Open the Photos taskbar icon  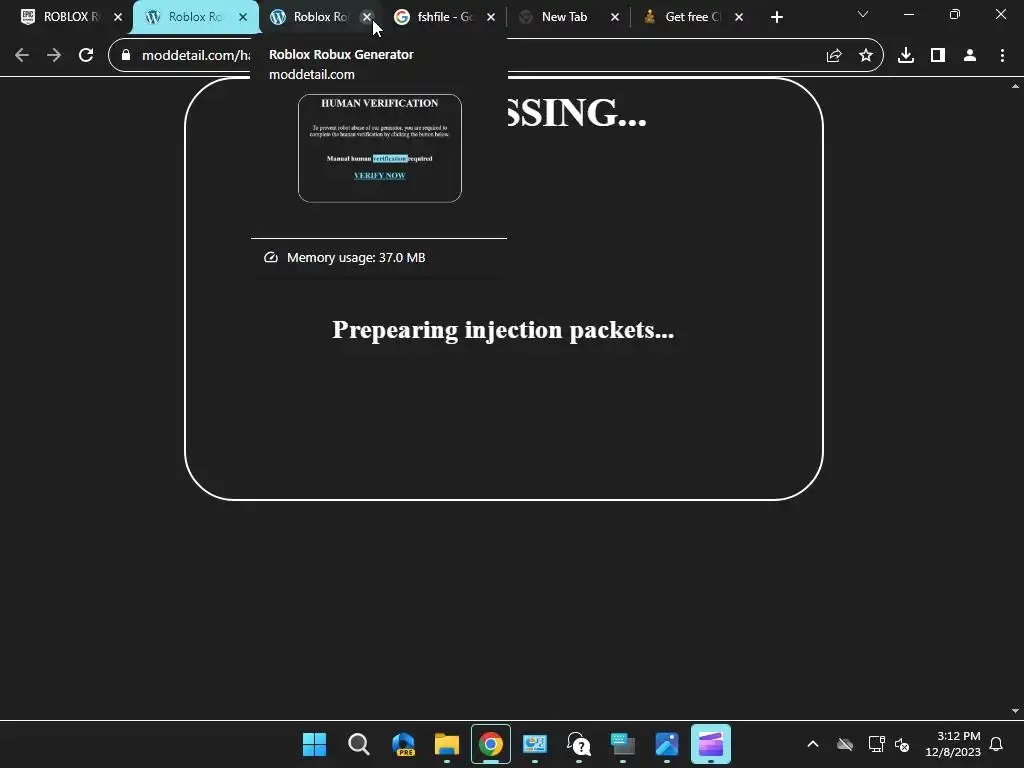click(x=667, y=744)
